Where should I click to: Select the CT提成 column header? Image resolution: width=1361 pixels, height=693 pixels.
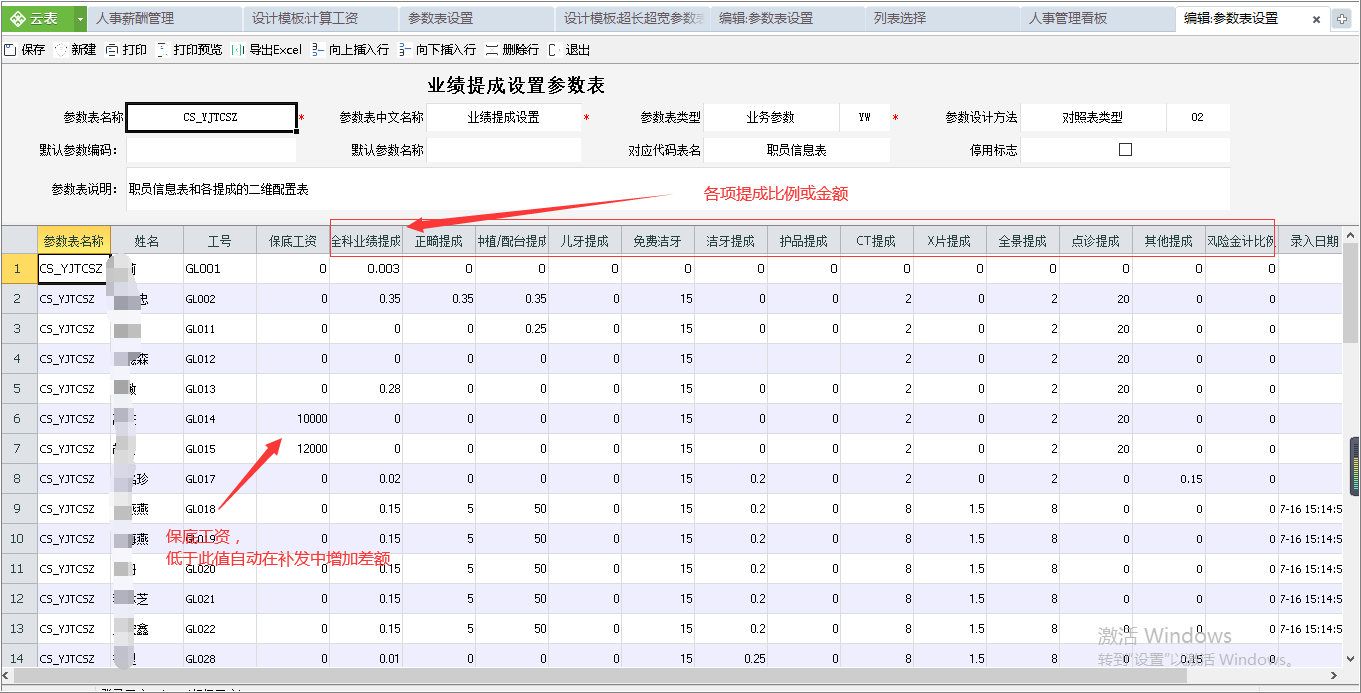(x=877, y=241)
